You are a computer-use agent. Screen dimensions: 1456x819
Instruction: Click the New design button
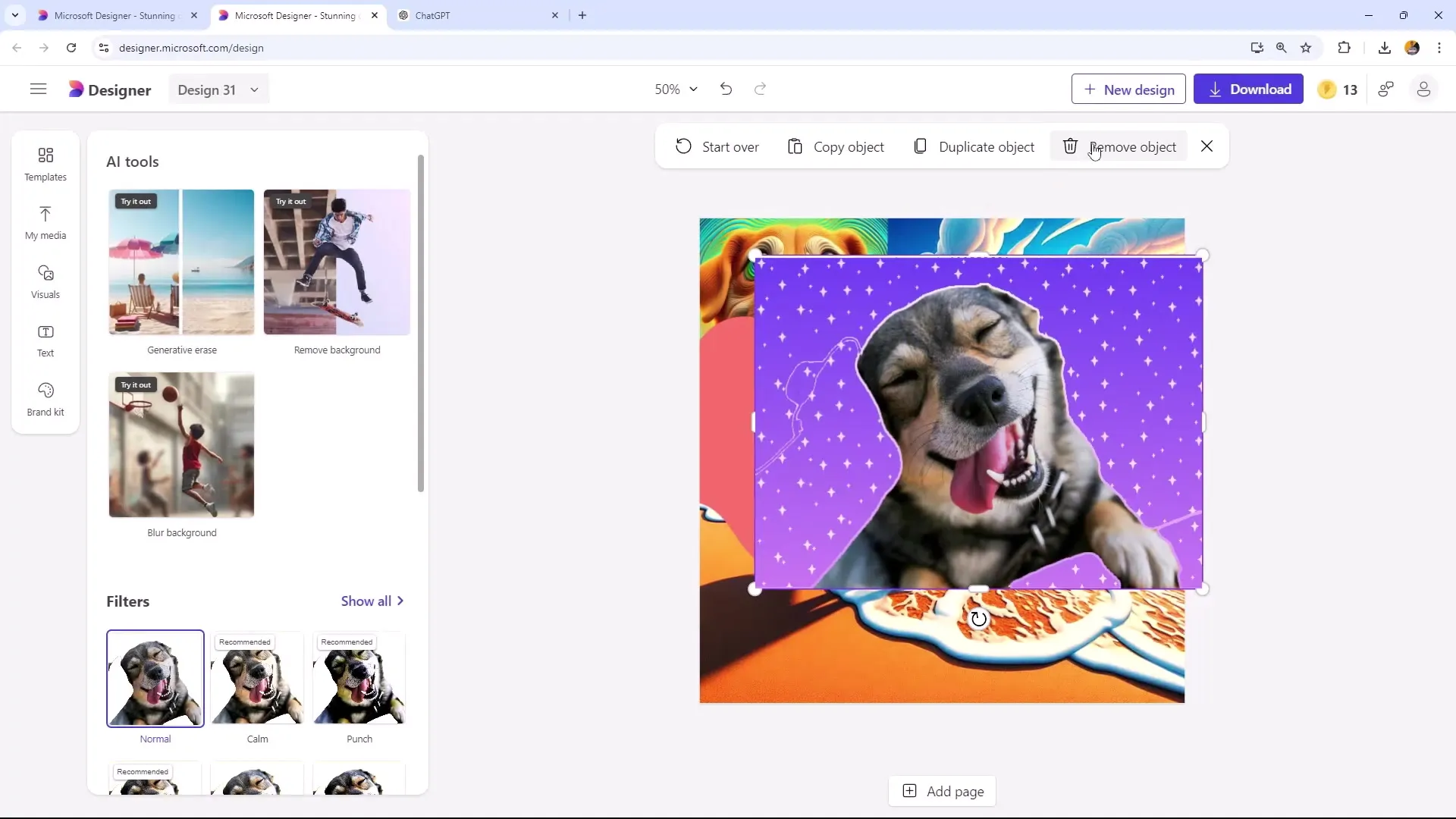1128,89
